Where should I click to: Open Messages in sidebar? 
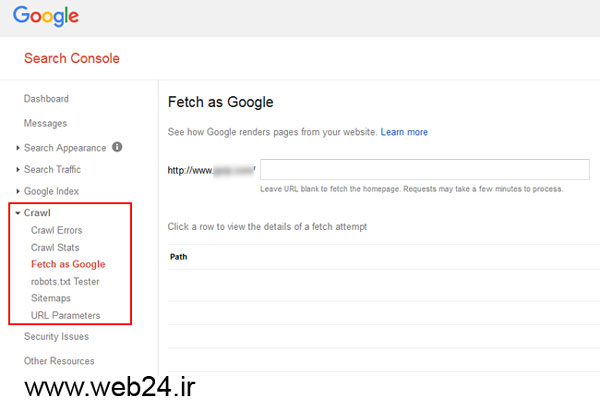click(x=46, y=123)
